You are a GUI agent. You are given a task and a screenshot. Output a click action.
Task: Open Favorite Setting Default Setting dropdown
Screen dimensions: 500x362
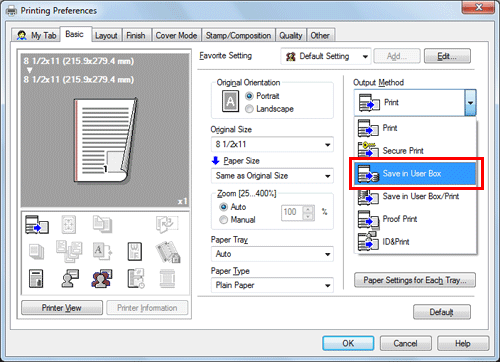click(326, 56)
